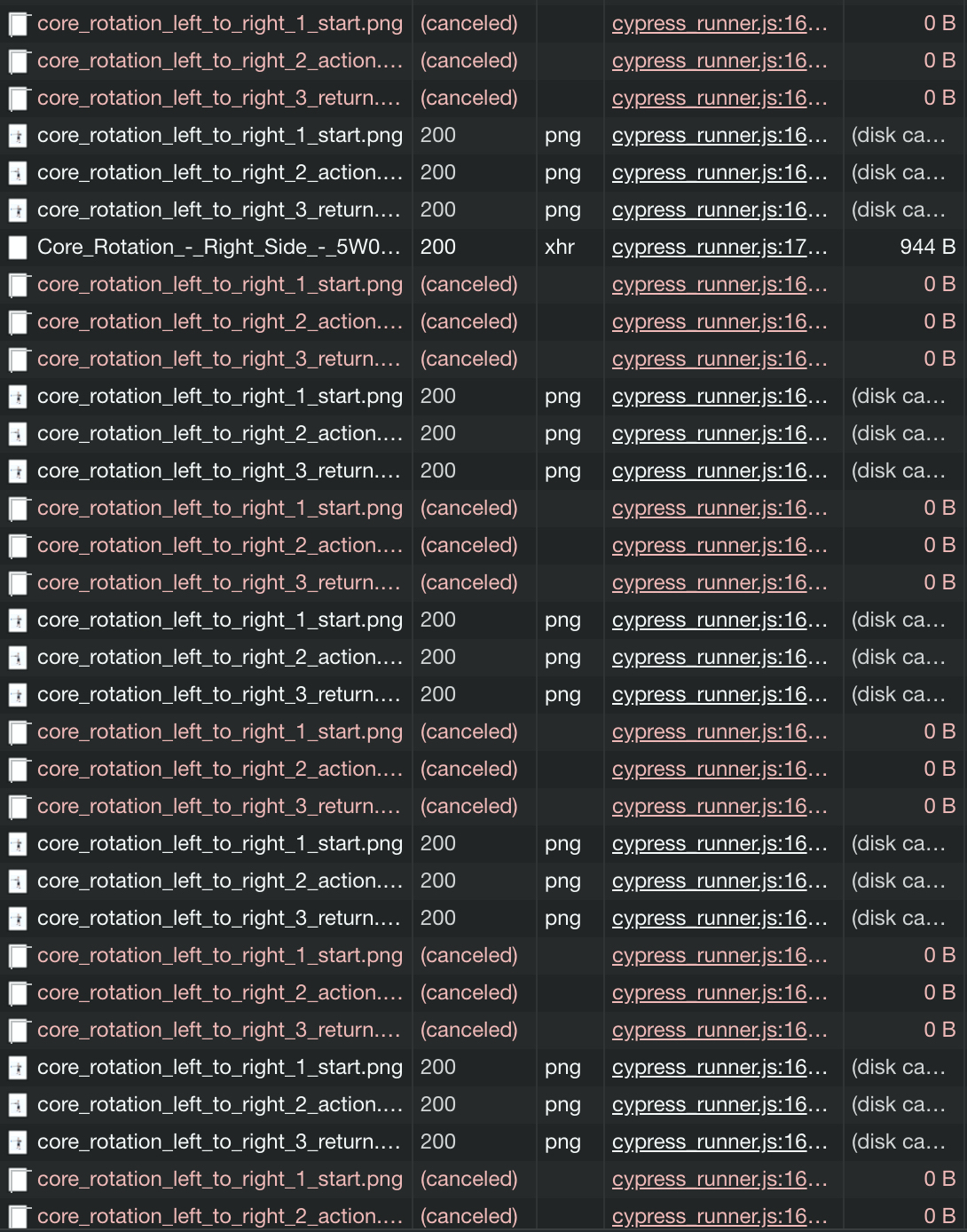Screen dimensions: 967x1232
Task: Click the document icon beside the Core_Rotation_-_Right_Side xhr request
Action: [x=16, y=247]
